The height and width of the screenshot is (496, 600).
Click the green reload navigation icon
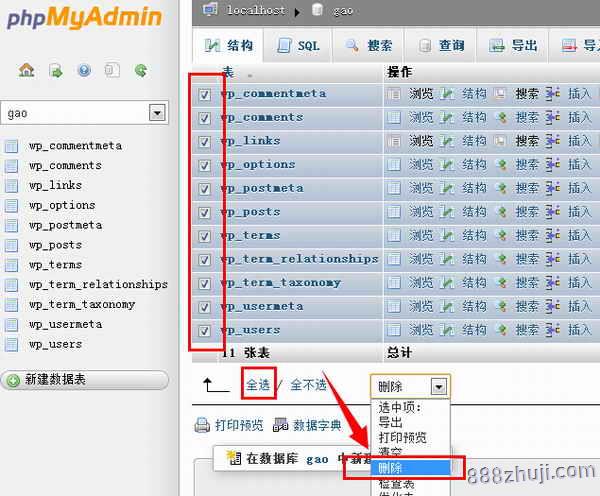[141, 70]
